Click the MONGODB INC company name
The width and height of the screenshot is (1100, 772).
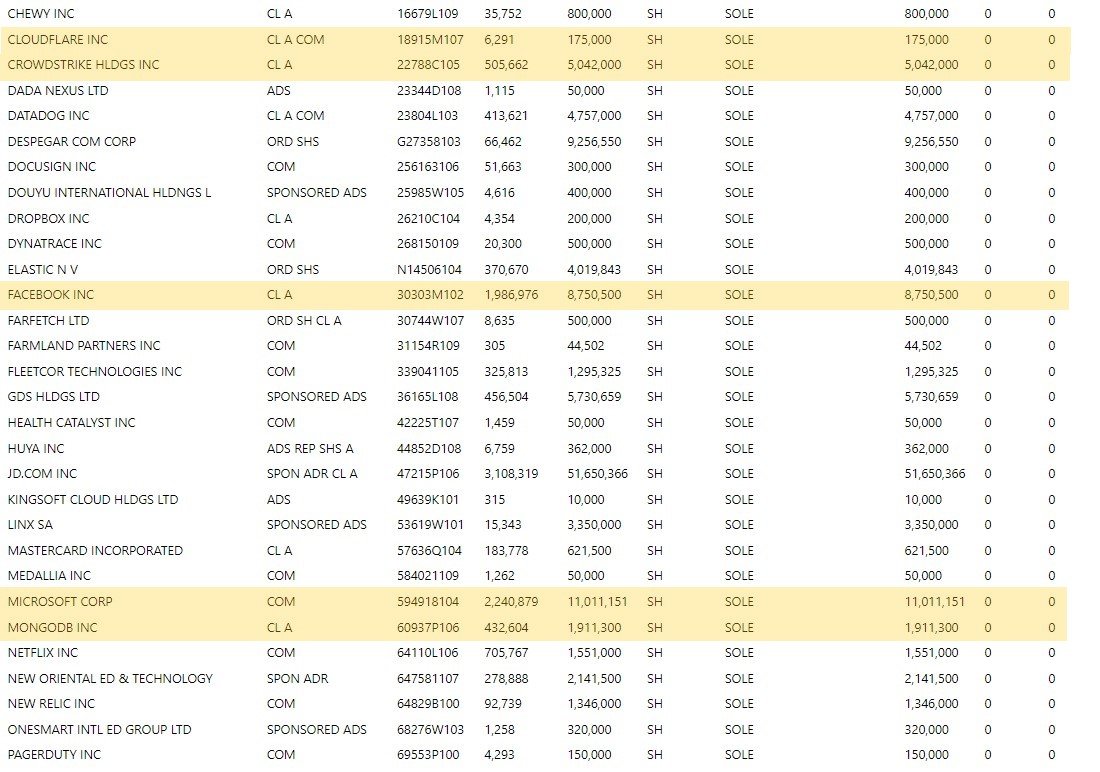pyautogui.click(x=52, y=628)
